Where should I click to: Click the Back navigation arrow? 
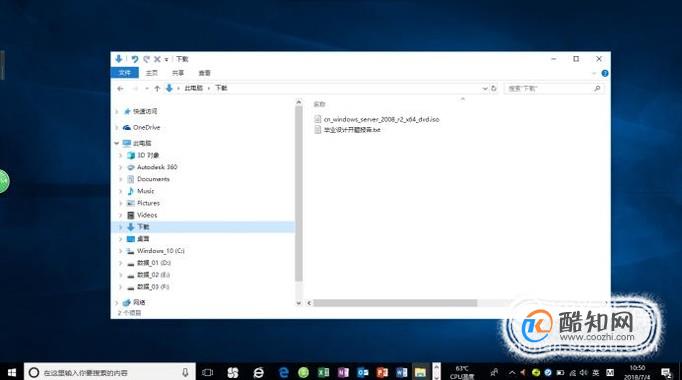(120, 88)
